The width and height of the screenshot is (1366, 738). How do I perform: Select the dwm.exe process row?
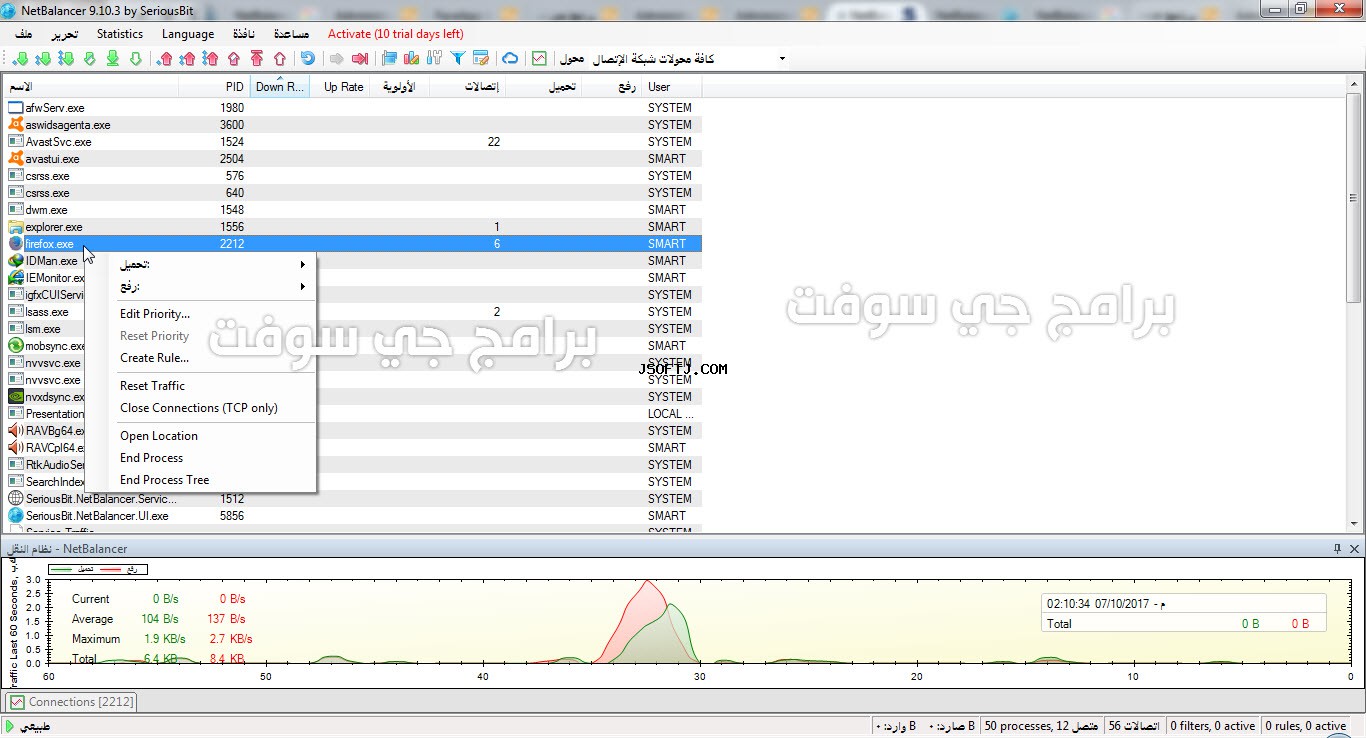352,210
